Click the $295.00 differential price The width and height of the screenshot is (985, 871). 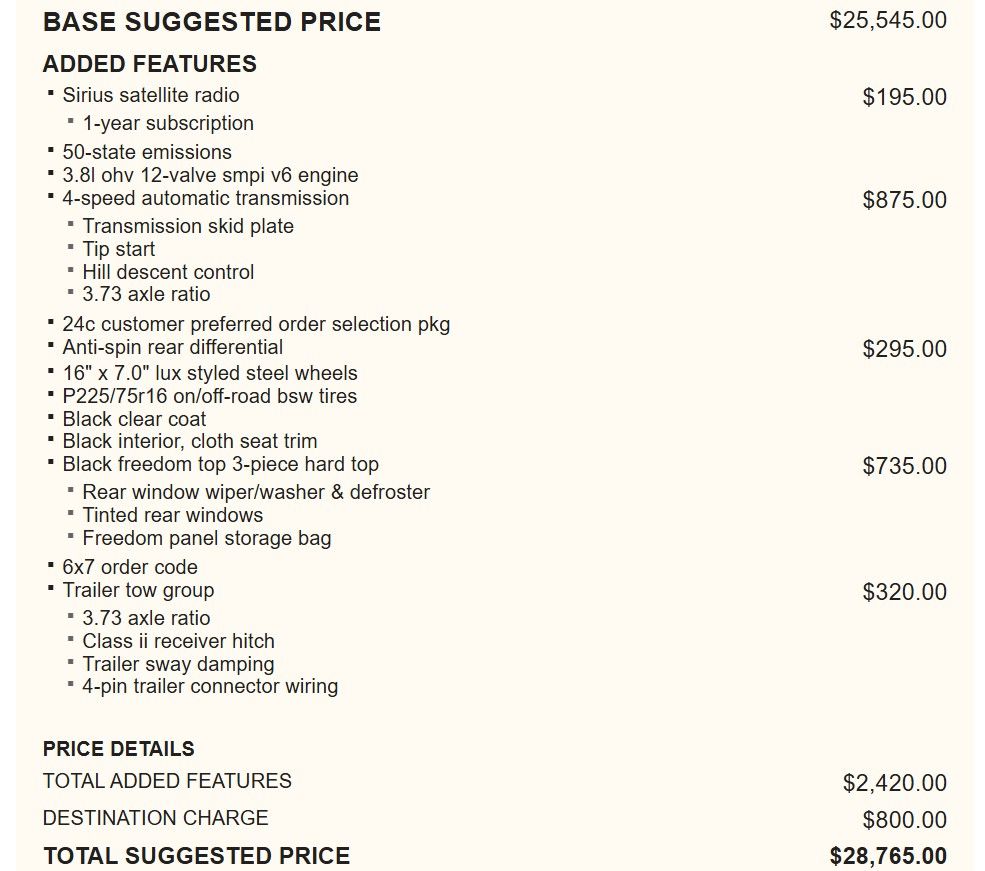click(904, 349)
